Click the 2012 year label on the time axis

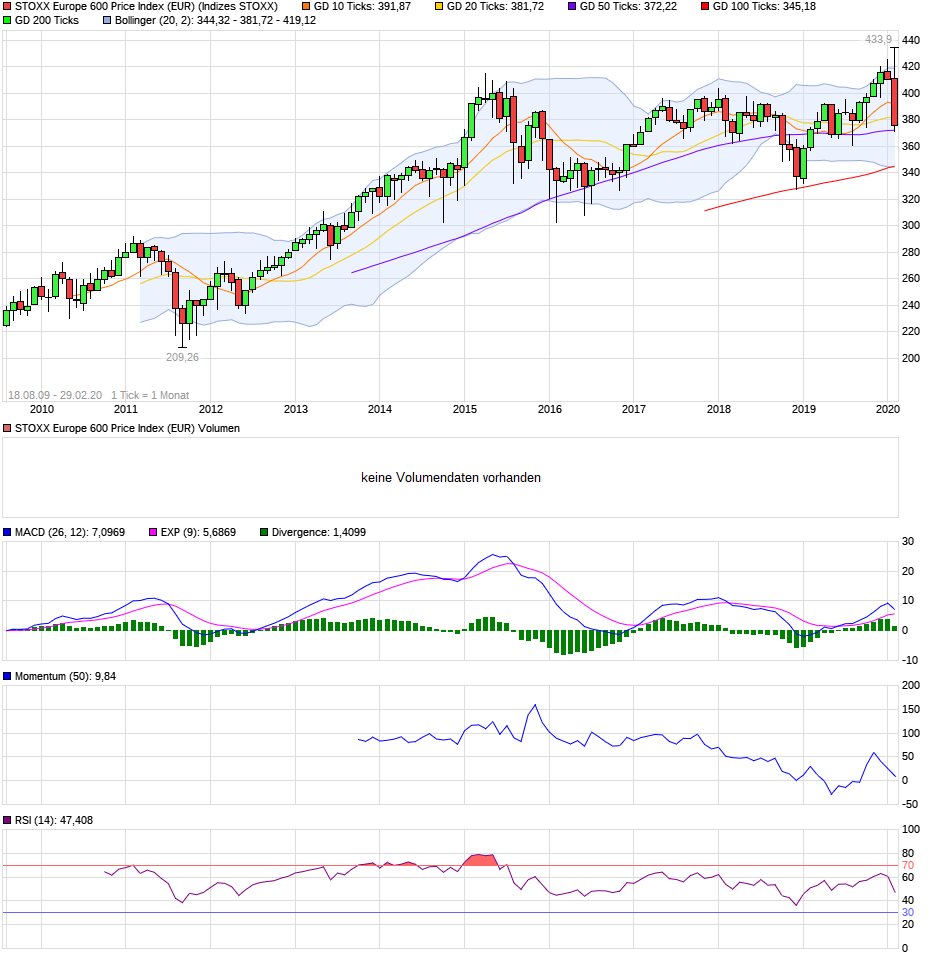[x=210, y=409]
